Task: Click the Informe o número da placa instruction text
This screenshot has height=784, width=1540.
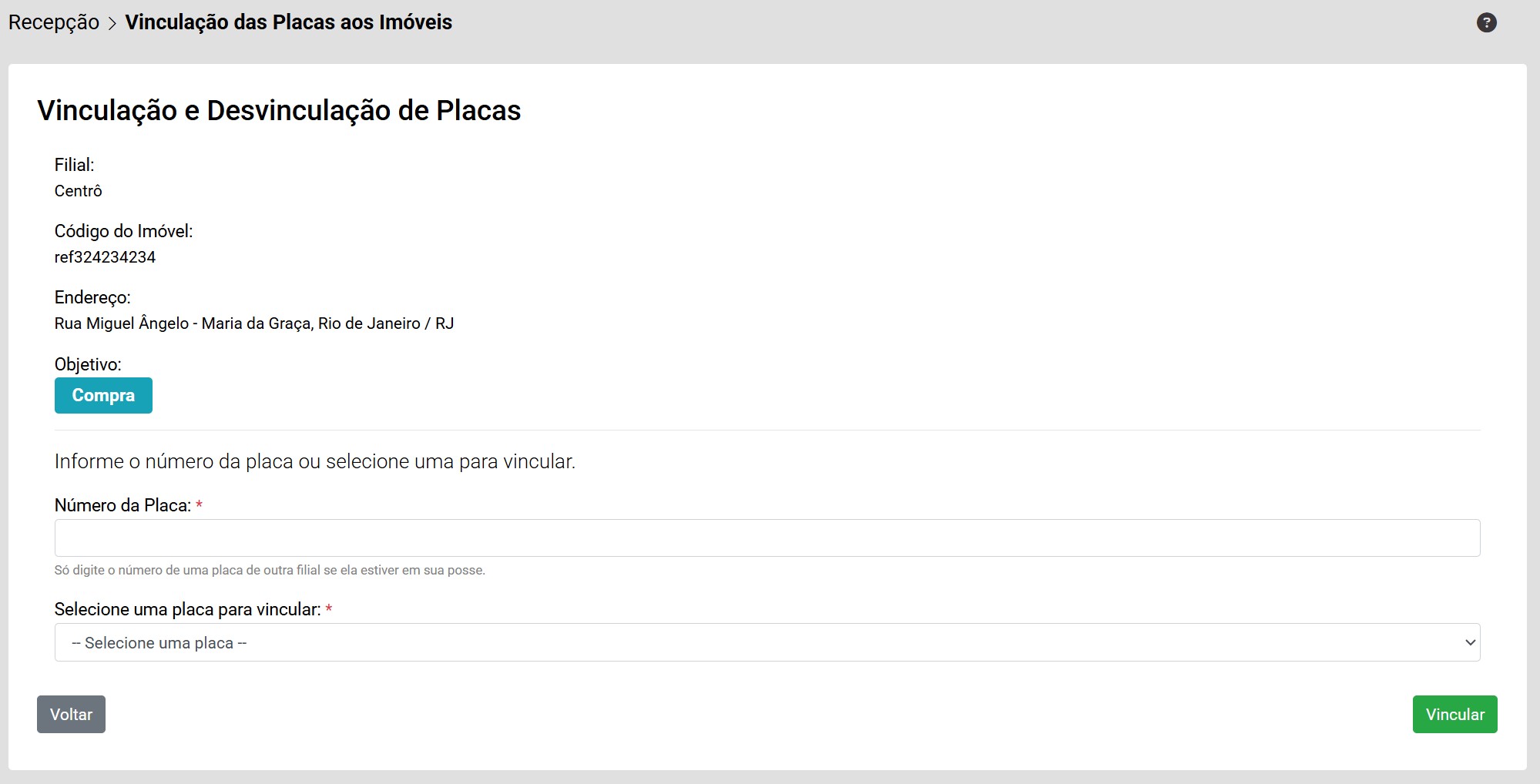Action: [x=314, y=461]
